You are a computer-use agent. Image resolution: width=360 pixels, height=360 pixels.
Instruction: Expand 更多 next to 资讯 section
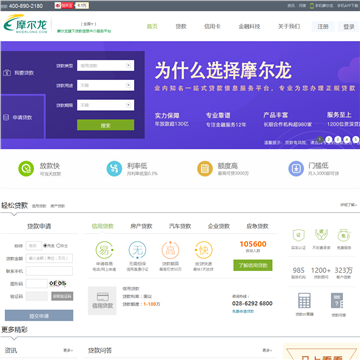[68, 350]
